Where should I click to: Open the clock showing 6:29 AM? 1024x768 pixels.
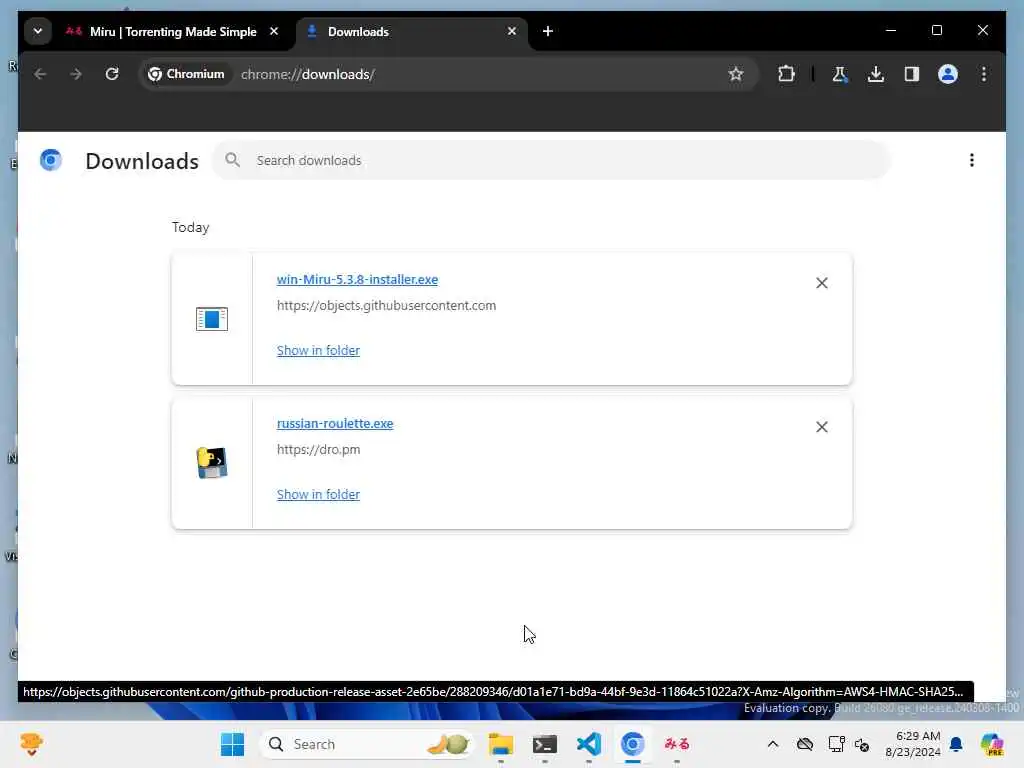[912, 744]
